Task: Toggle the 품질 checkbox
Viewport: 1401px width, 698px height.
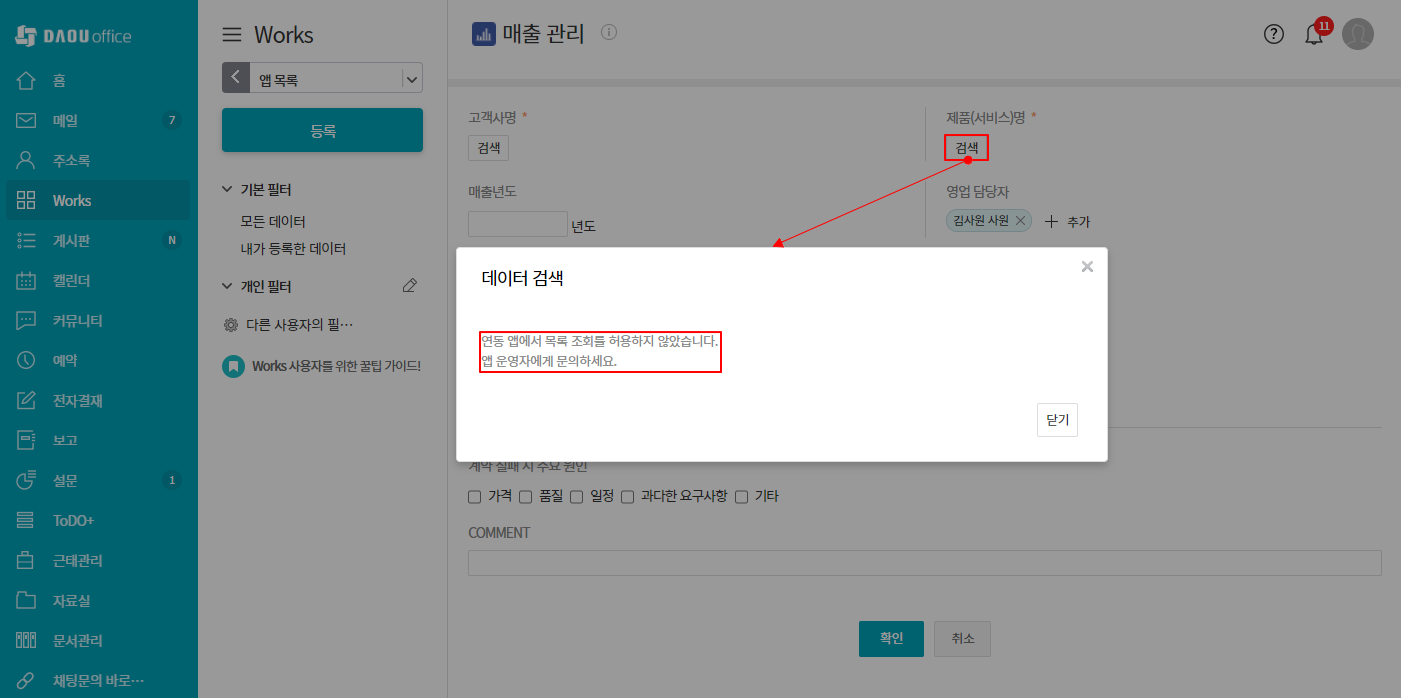Action: tap(525, 497)
